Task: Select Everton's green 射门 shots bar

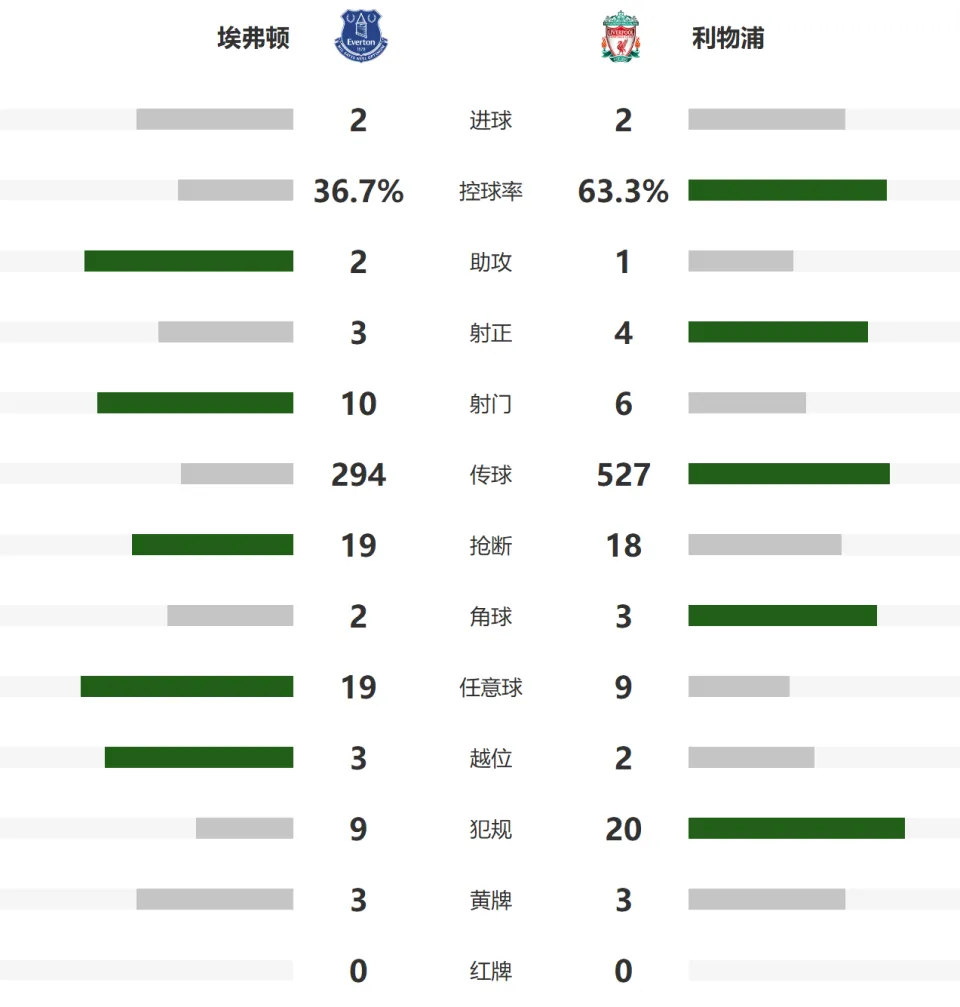Action: pyautogui.click(x=195, y=403)
